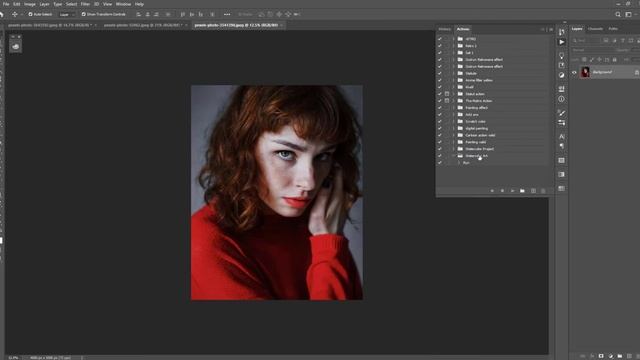The image size is (640, 360).
Task: Toggle Auto-Select checkbox
Action: click(30, 14)
